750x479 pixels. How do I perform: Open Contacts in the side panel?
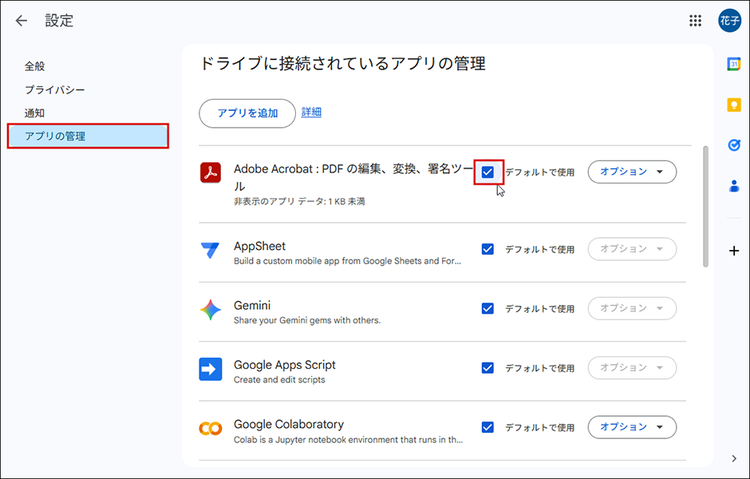point(733,185)
